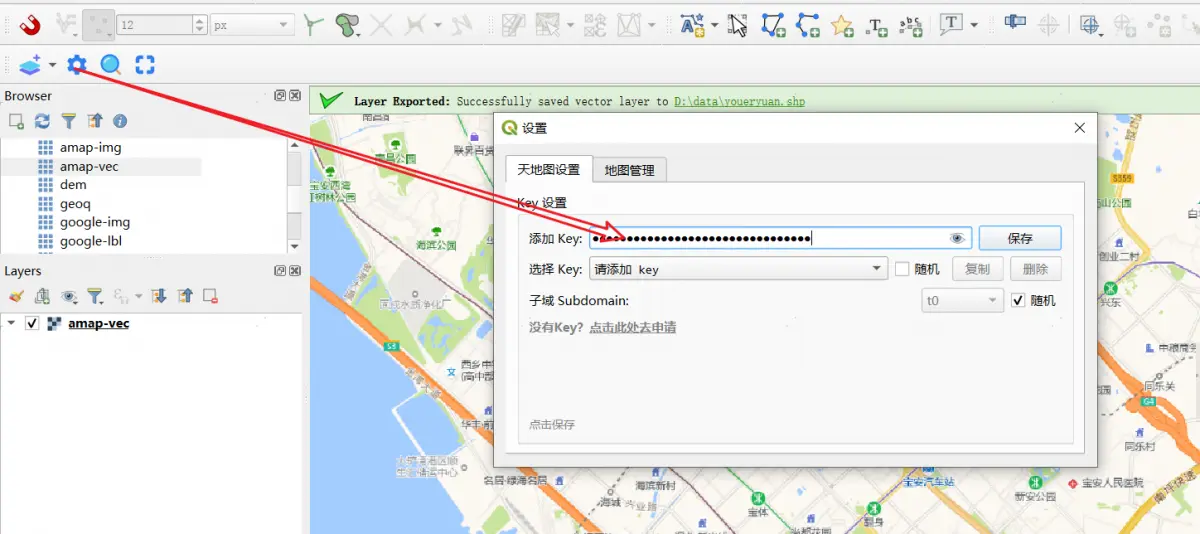
Task: Click the blue globe crosshair icon
Action: click(x=1091, y=24)
